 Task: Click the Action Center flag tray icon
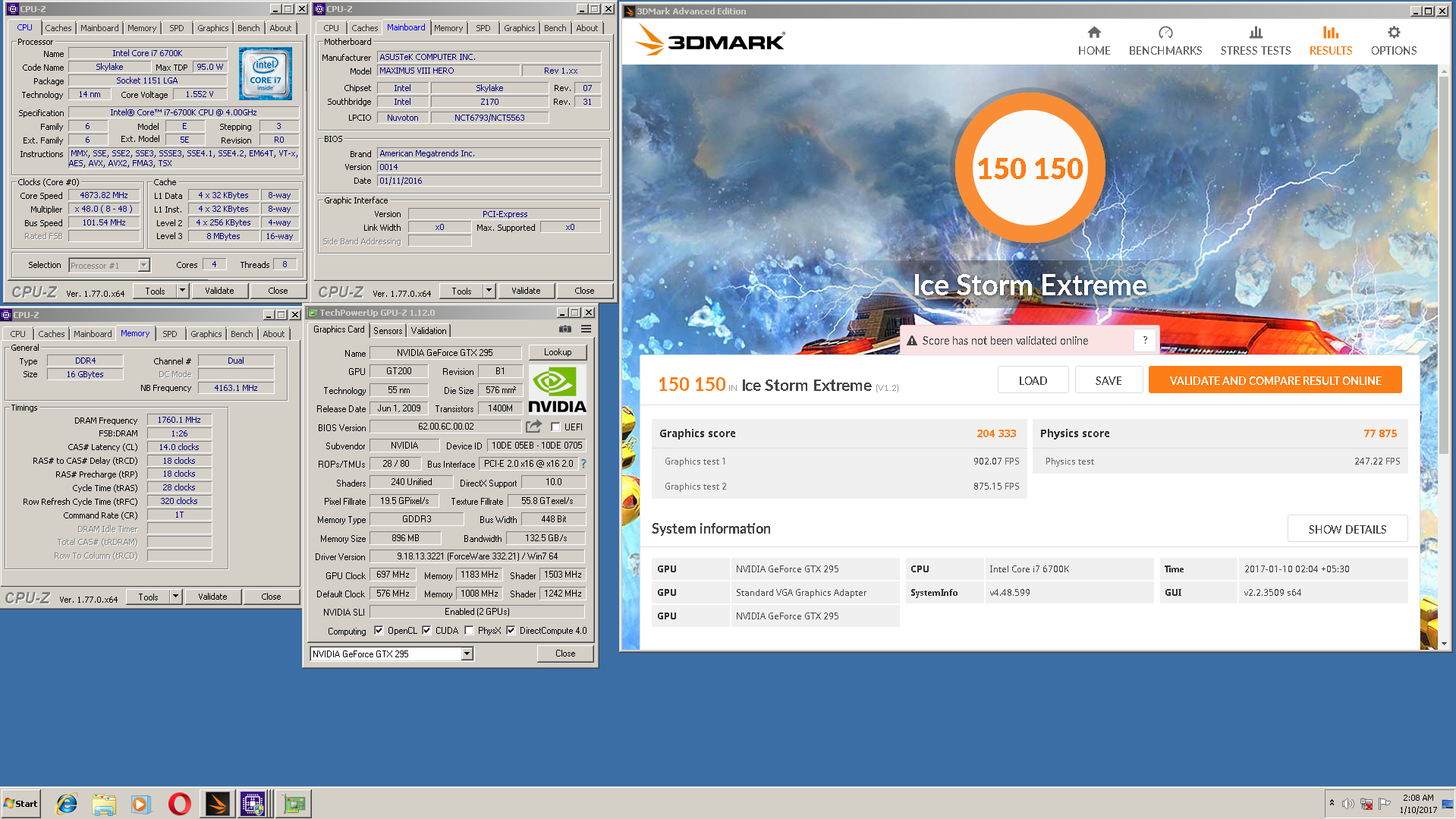point(1385,804)
